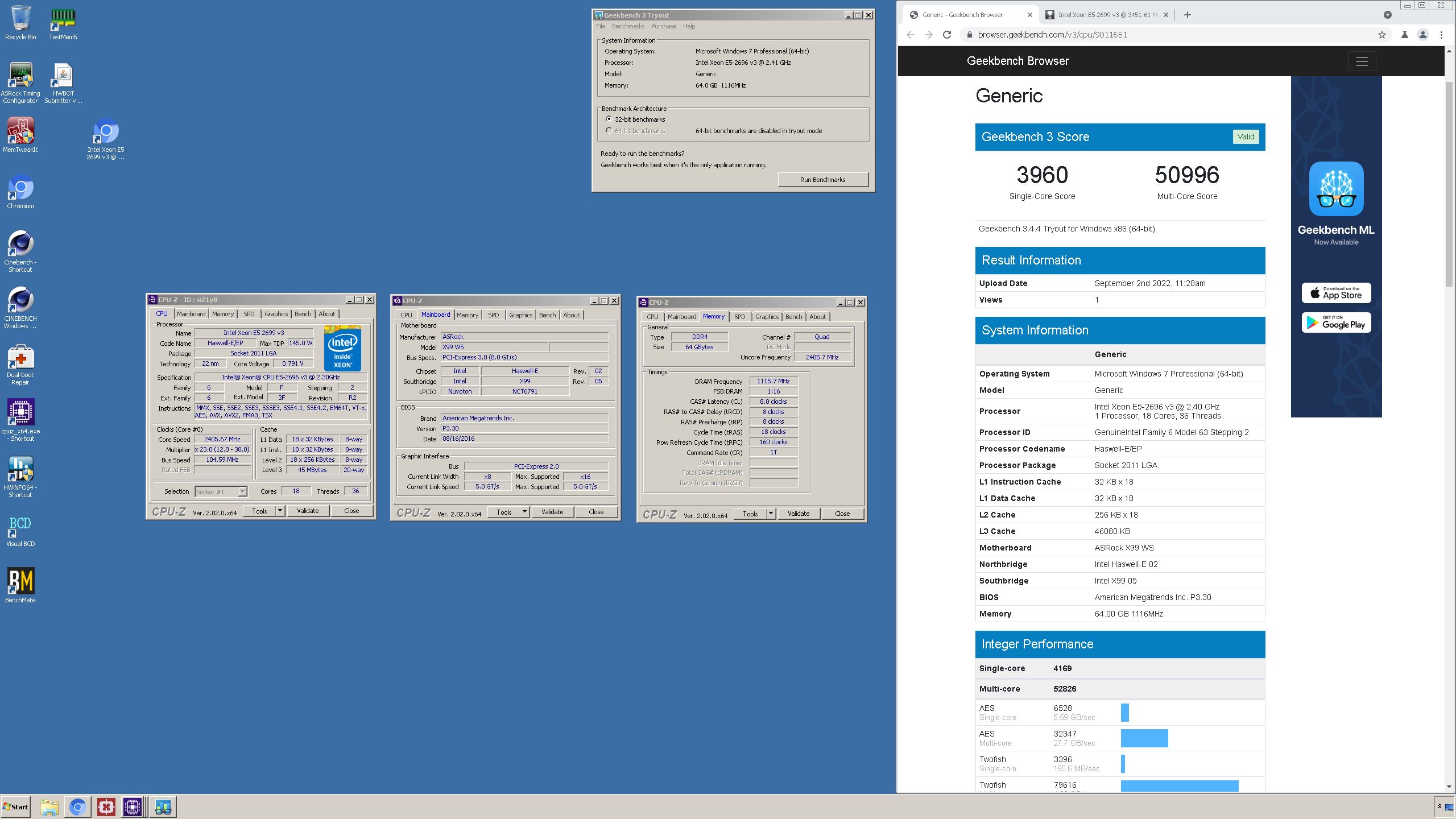This screenshot has height=819, width=1456.
Task: Open HWBOT Submitter desktop icon
Action: (x=63, y=83)
